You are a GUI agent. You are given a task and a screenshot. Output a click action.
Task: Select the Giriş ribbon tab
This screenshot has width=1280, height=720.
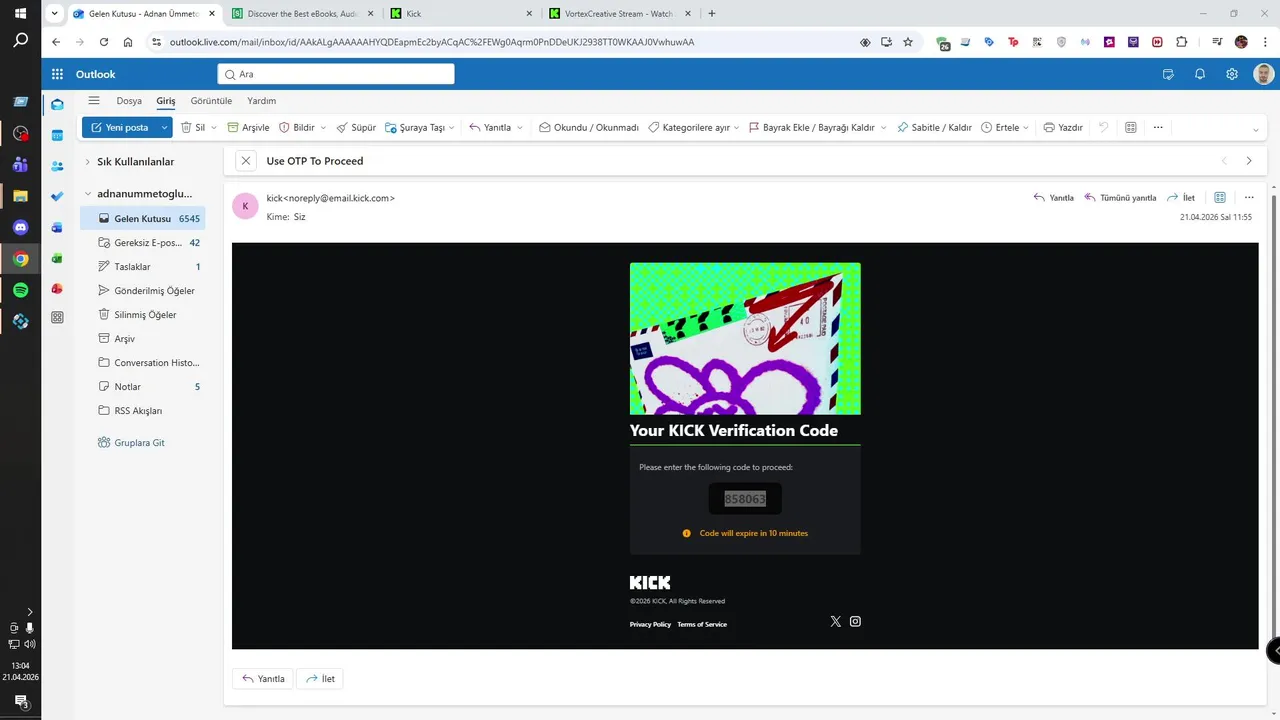point(166,101)
